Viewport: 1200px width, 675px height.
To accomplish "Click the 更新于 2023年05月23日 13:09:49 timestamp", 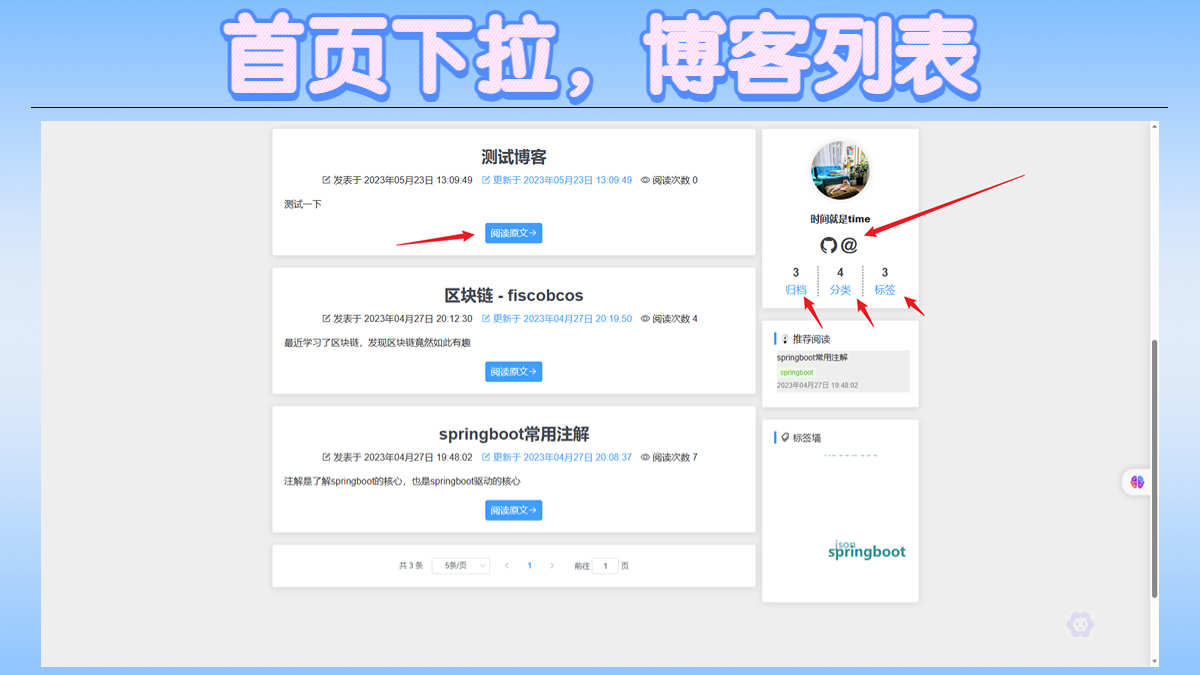I will 562,180.
